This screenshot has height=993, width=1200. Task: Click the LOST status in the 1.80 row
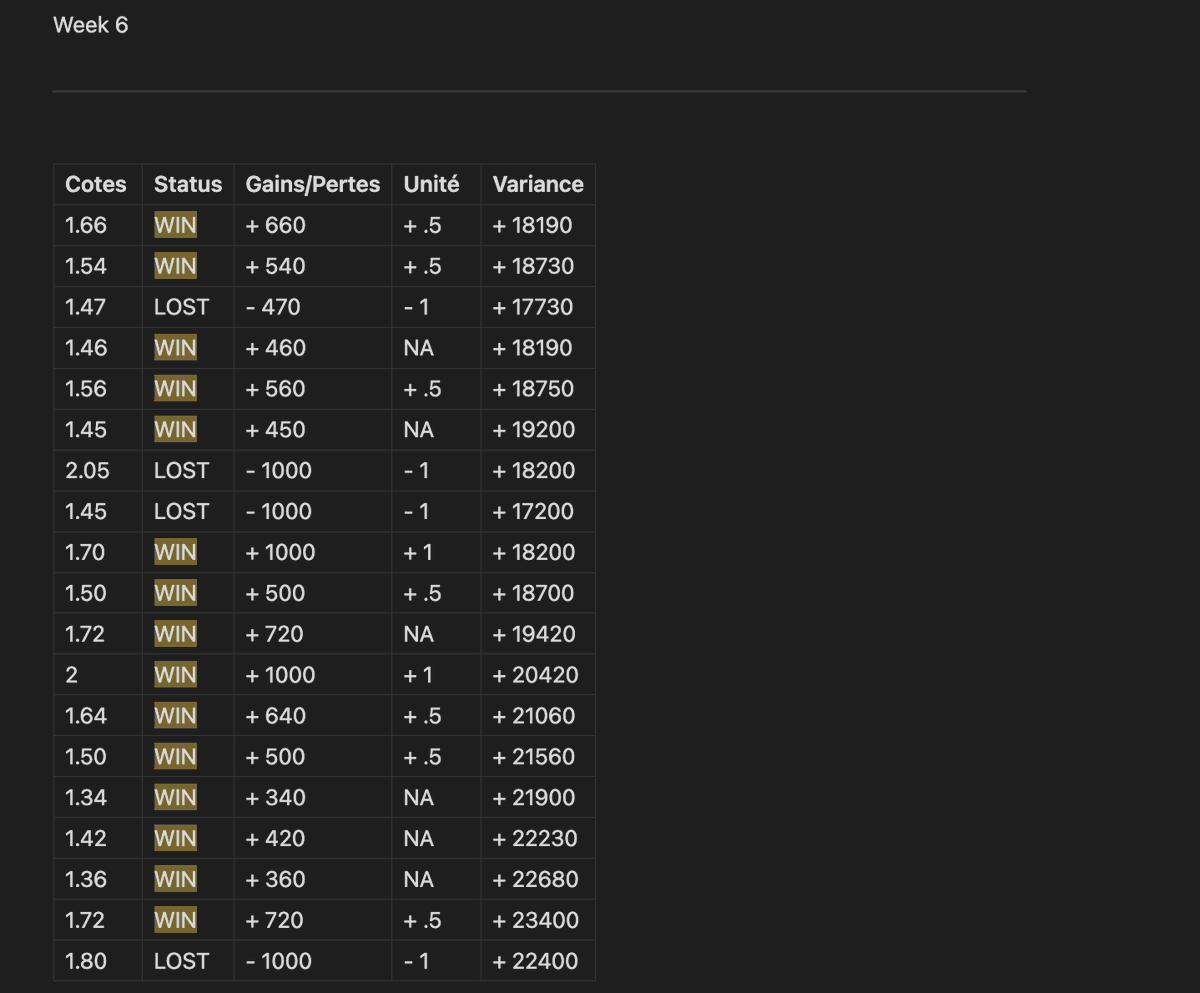click(x=182, y=961)
